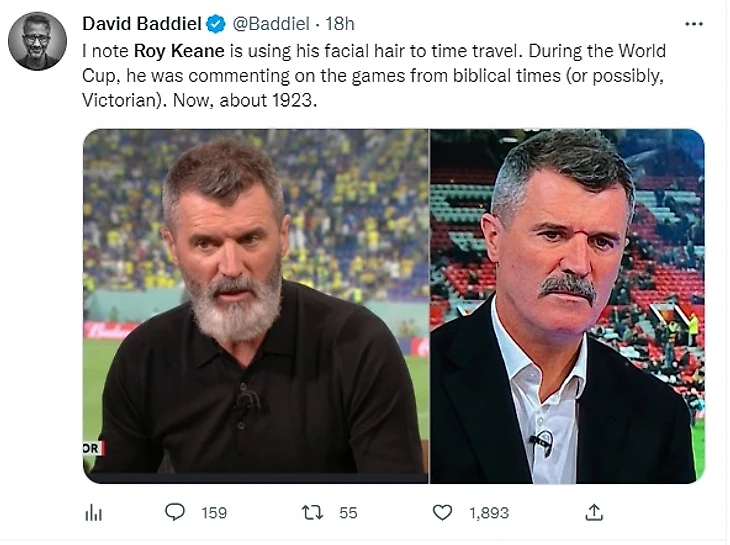Open the @Baddiel handle link
The height and width of the screenshot is (545, 730).
(271, 24)
